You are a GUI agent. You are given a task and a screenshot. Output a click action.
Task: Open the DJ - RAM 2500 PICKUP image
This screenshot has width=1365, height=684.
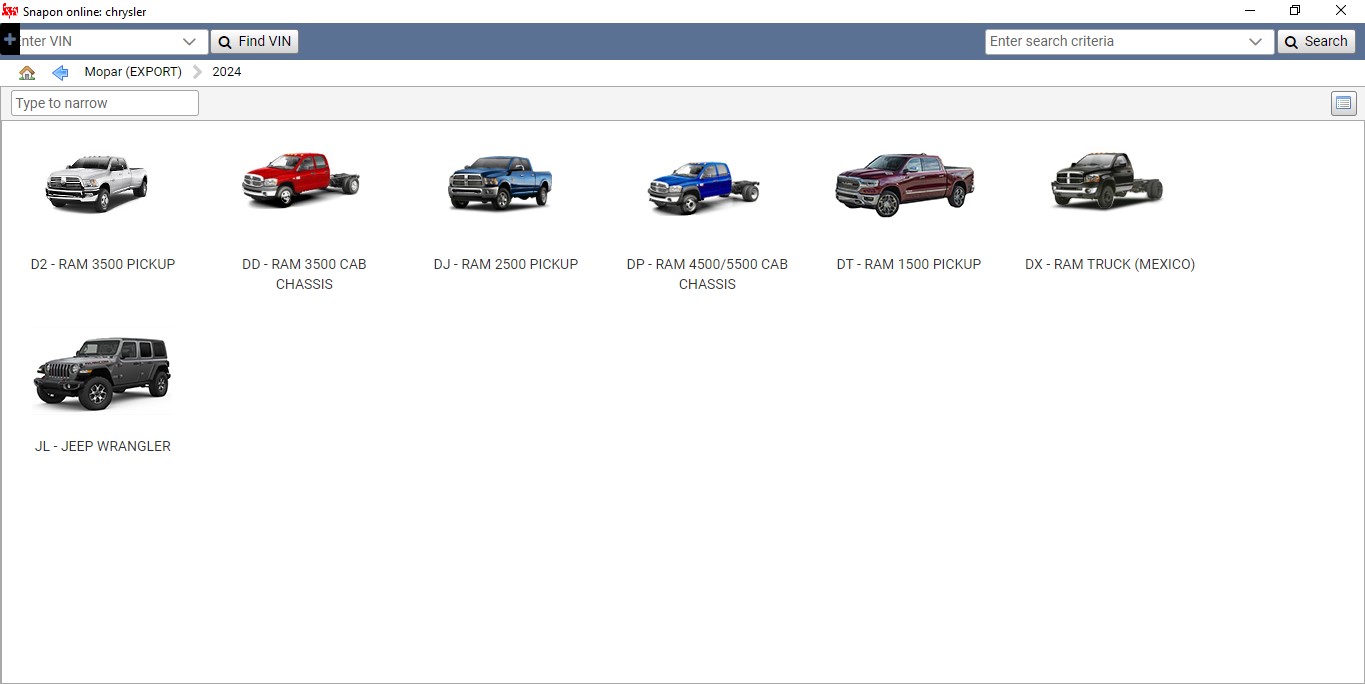pyautogui.click(x=500, y=184)
